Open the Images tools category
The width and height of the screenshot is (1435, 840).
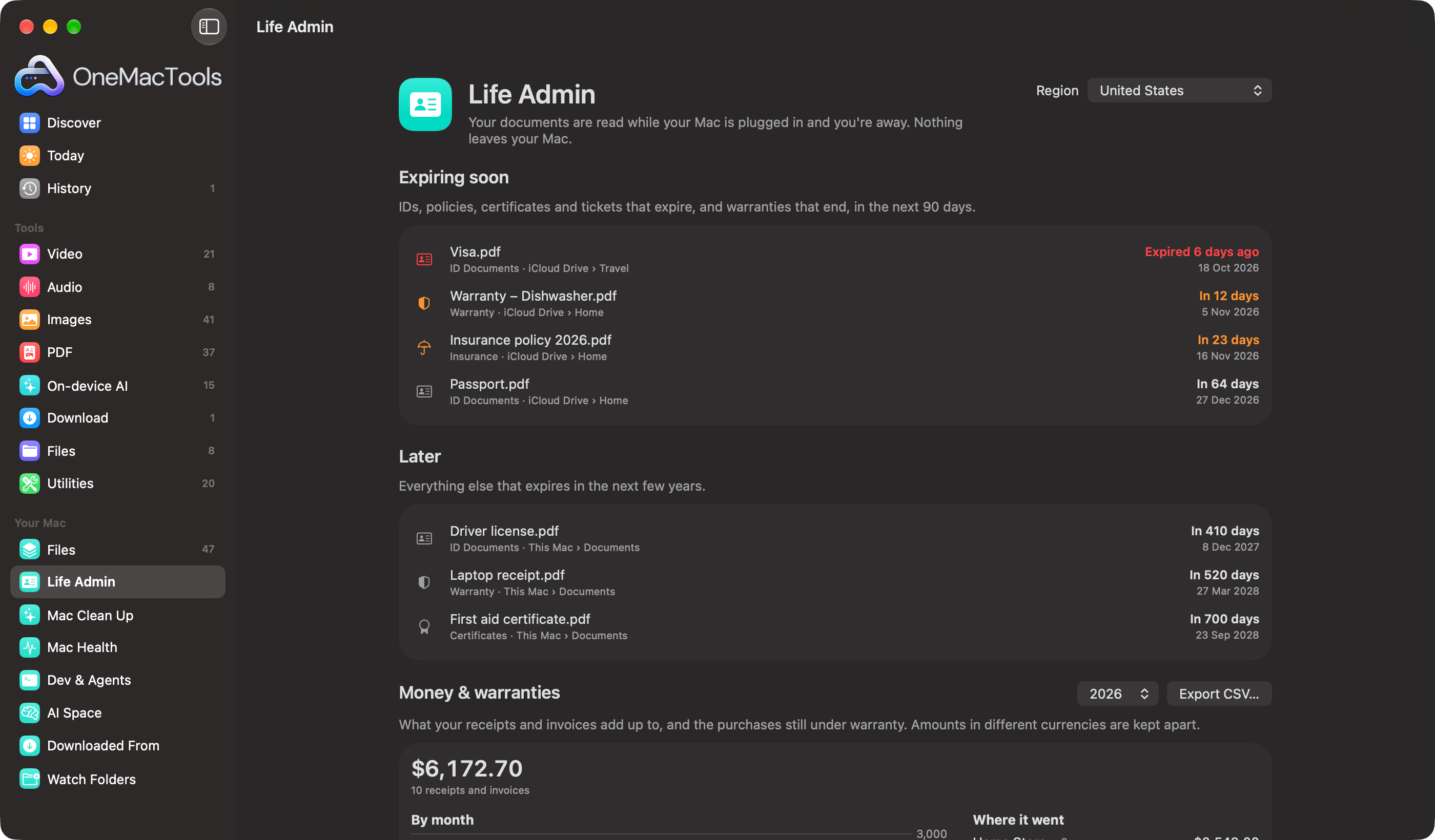coord(118,319)
